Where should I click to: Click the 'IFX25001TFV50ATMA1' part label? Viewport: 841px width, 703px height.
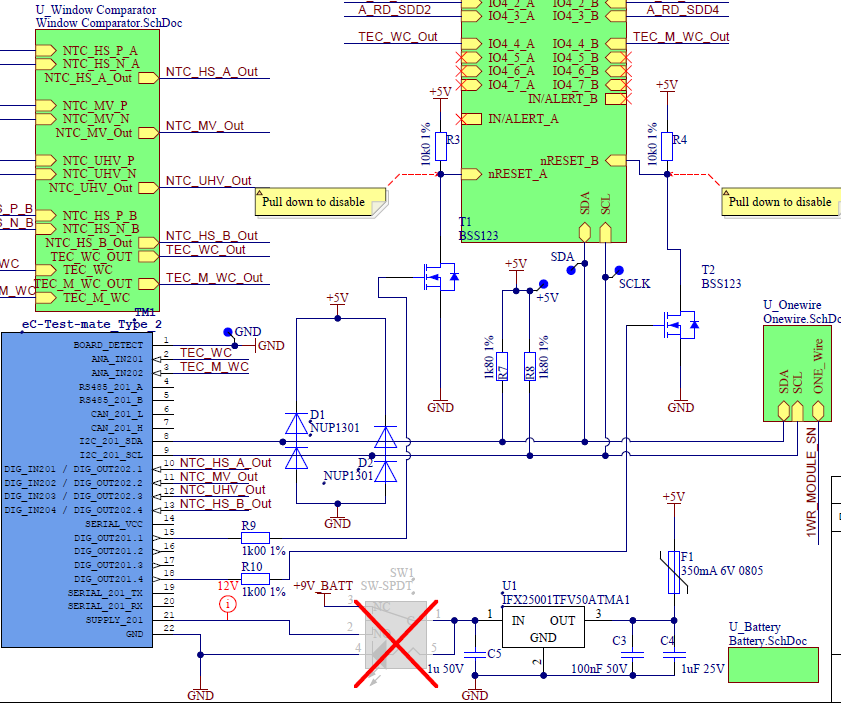[566, 600]
